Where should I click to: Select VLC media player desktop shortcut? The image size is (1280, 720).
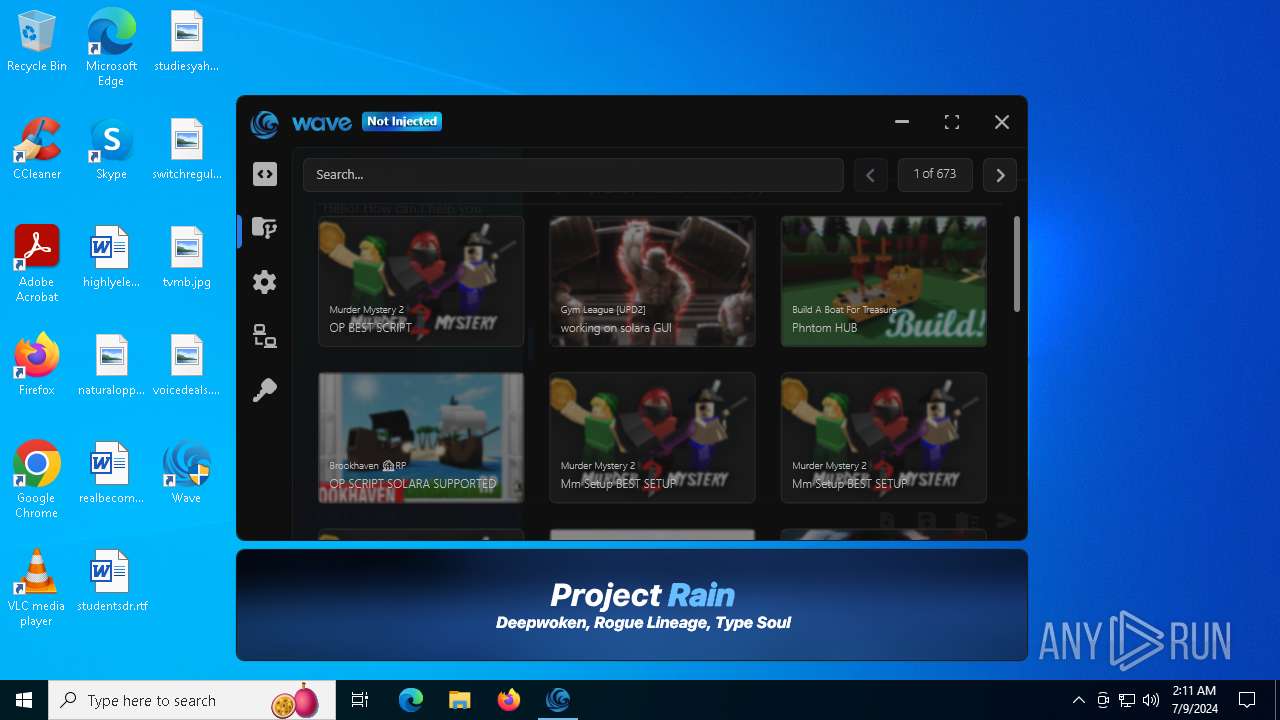[37, 588]
